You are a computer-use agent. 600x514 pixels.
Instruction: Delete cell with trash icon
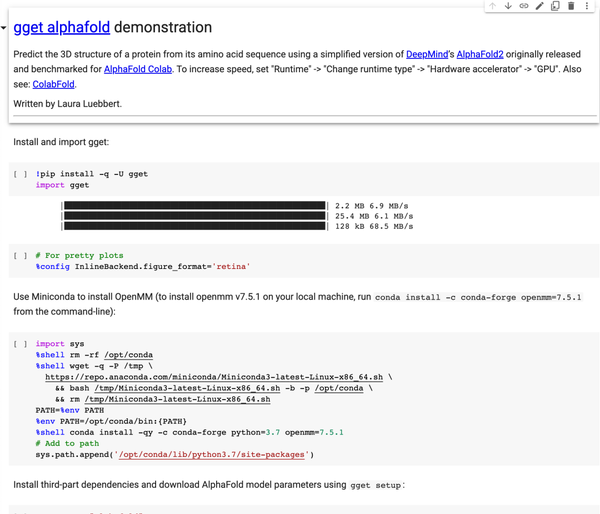click(571, 7)
